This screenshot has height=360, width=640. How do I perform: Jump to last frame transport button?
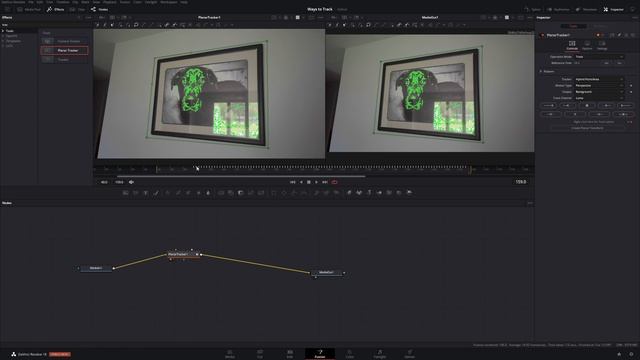325,182
